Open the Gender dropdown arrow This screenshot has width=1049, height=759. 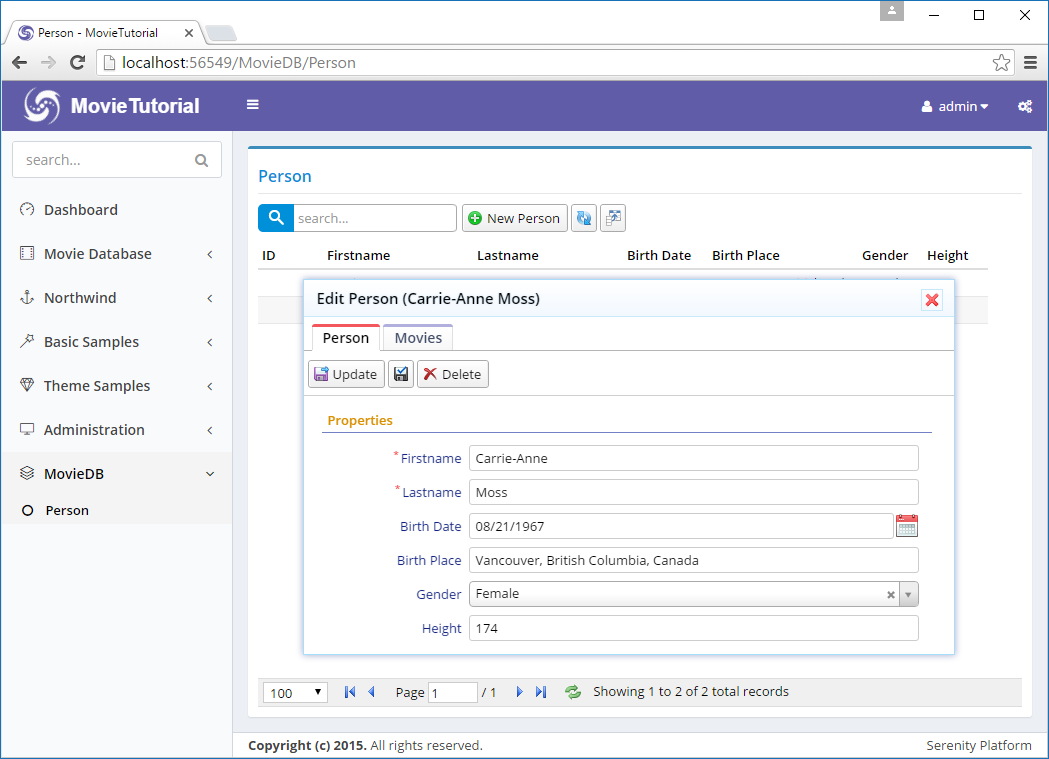point(908,595)
